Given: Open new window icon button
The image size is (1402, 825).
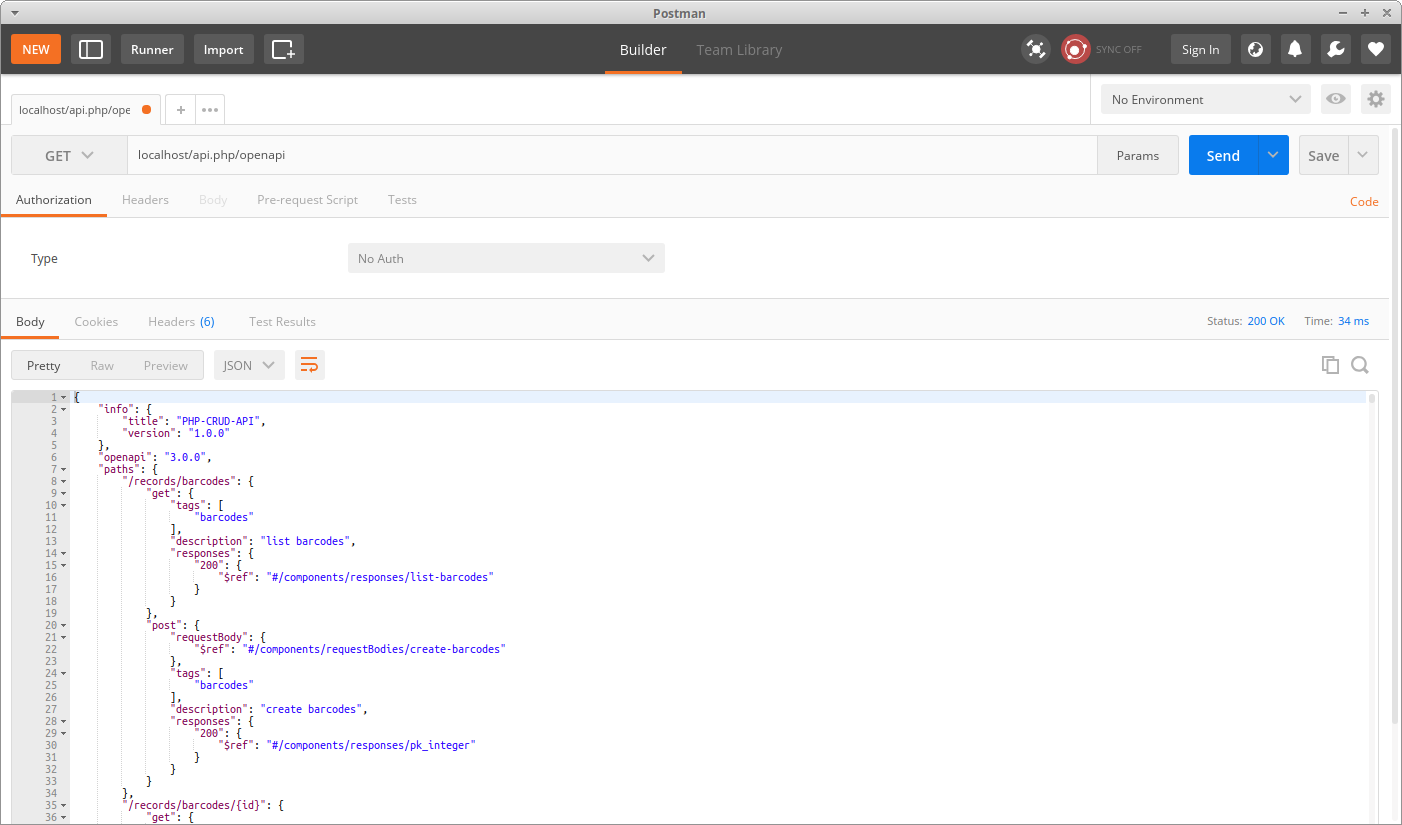Looking at the screenshot, I should pos(284,49).
